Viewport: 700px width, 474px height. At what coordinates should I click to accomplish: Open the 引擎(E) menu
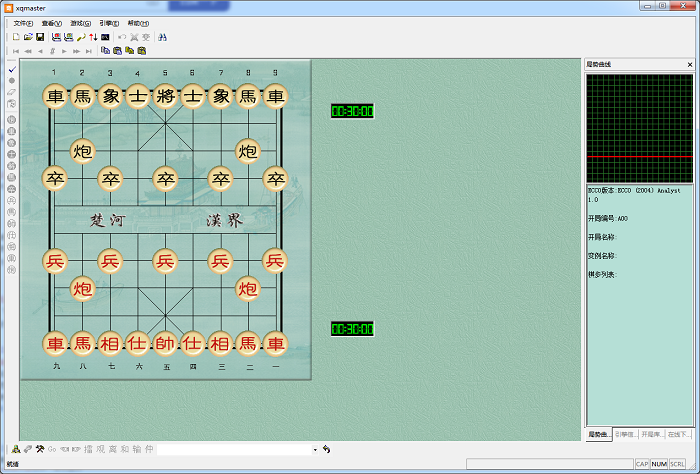pos(109,23)
